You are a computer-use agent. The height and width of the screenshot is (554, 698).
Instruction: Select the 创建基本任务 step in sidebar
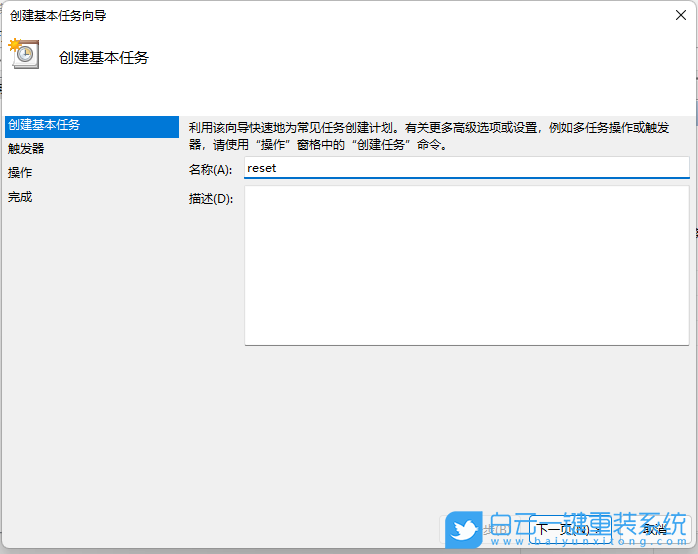click(x=92, y=126)
